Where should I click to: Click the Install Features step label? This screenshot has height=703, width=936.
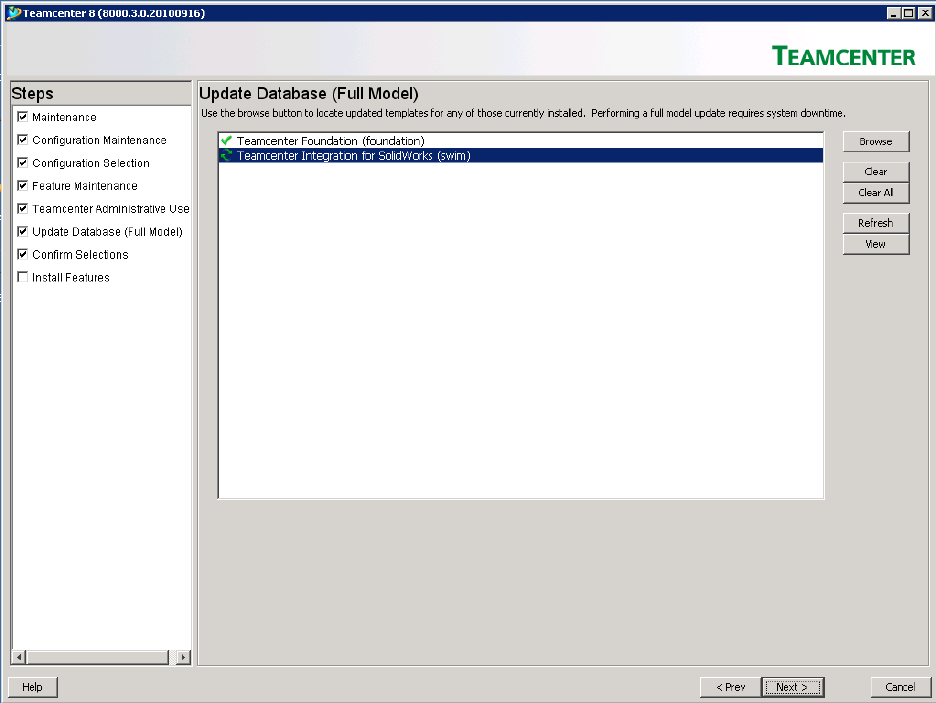pyautogui.click(x=70, y=278)
